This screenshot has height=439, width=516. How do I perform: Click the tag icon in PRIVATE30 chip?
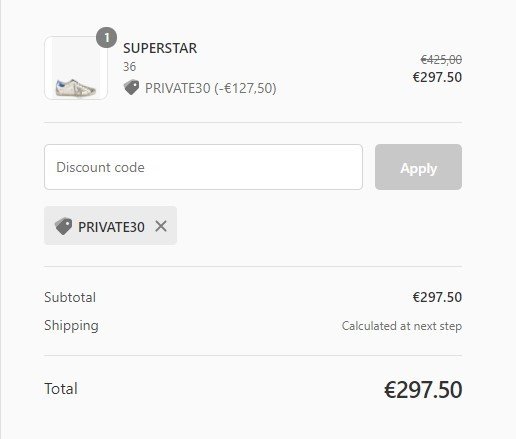pyautogui.click(x=63, y=226)
